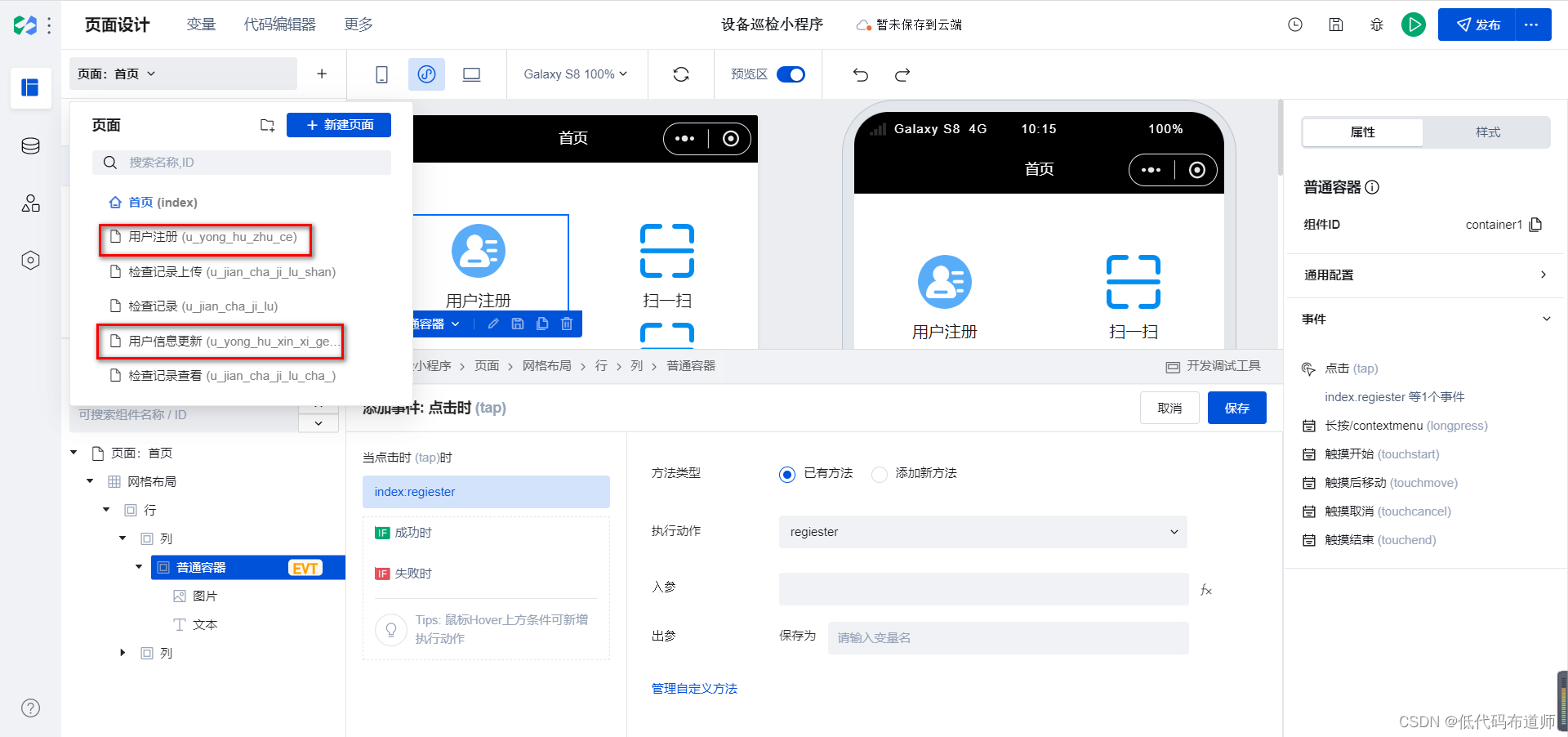Screen dimensions: 1568x737
Task: Switch to desktop PC device view
Action: [471, 74]
